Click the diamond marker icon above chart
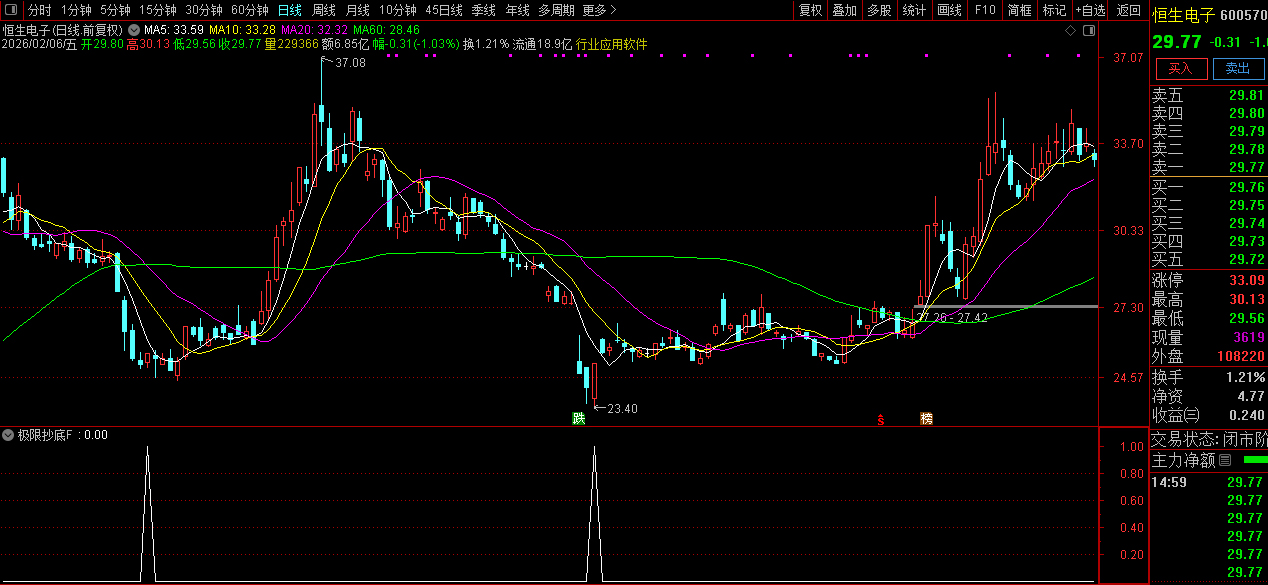 pyautogui.click(x=1070, y=30)
